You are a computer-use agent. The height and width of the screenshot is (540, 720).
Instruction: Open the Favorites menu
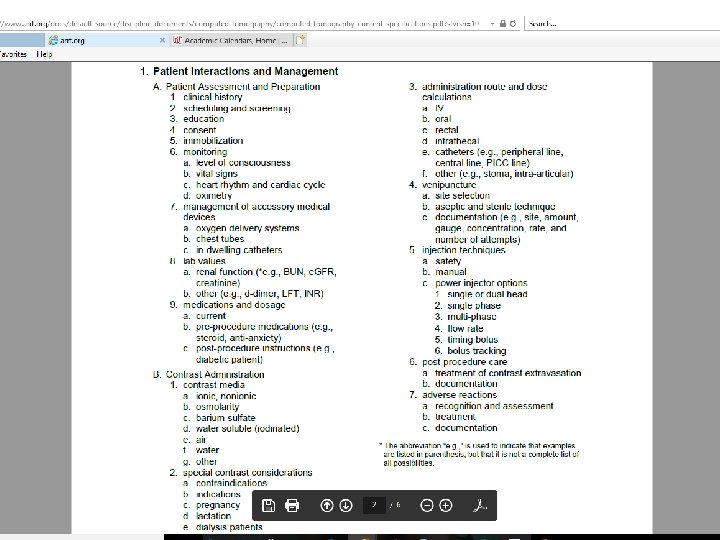(x=13, y=54)
